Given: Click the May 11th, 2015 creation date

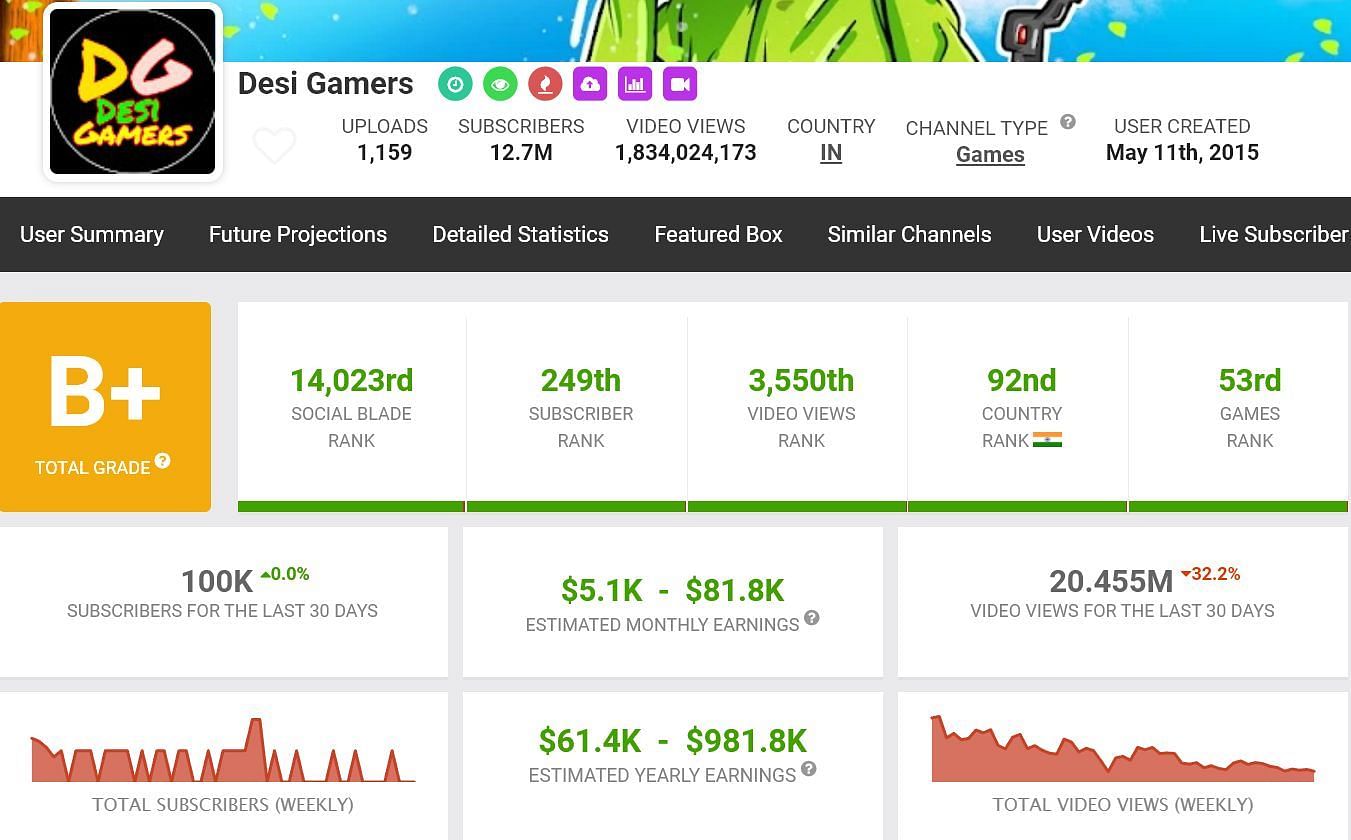Looking at the screenshot, I should coord(1182,153).
